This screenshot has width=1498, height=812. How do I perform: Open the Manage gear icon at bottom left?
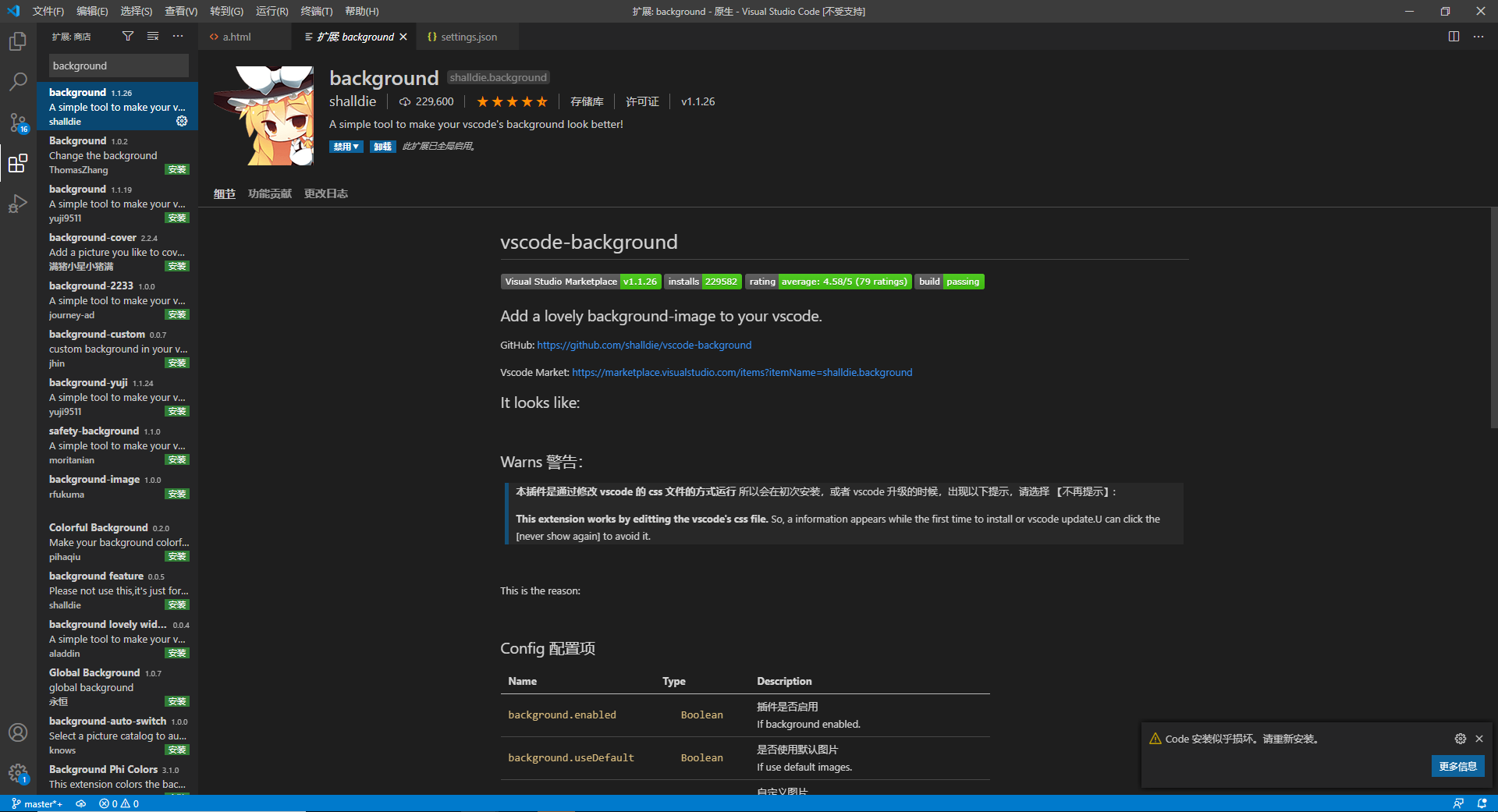tap(17, 774)
